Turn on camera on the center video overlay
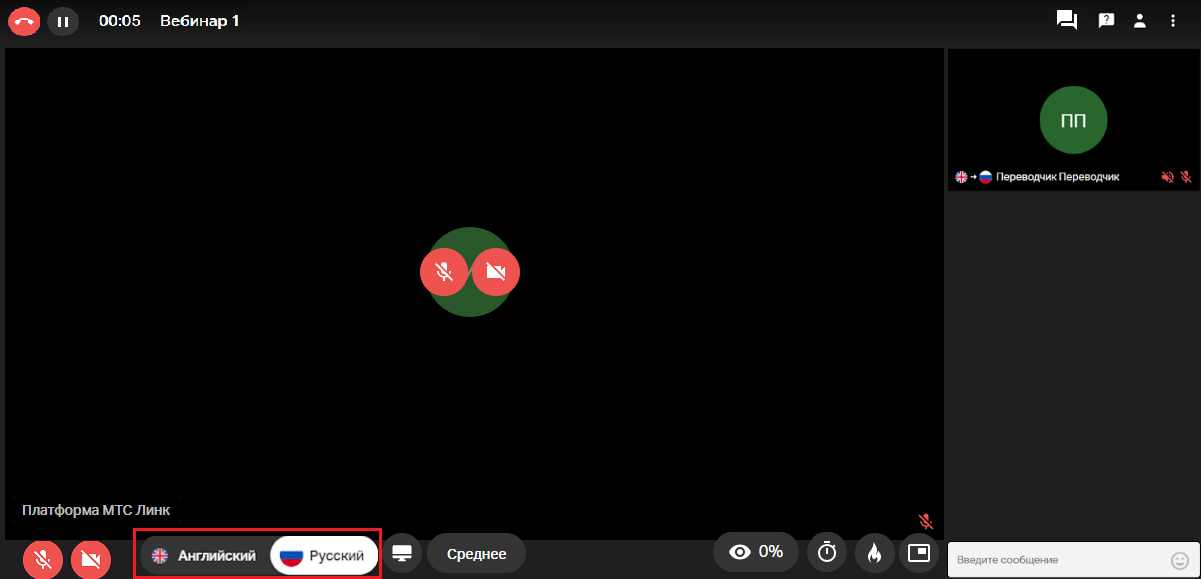Viewport: 1201px width, 579px height. [x=496, y=271]
